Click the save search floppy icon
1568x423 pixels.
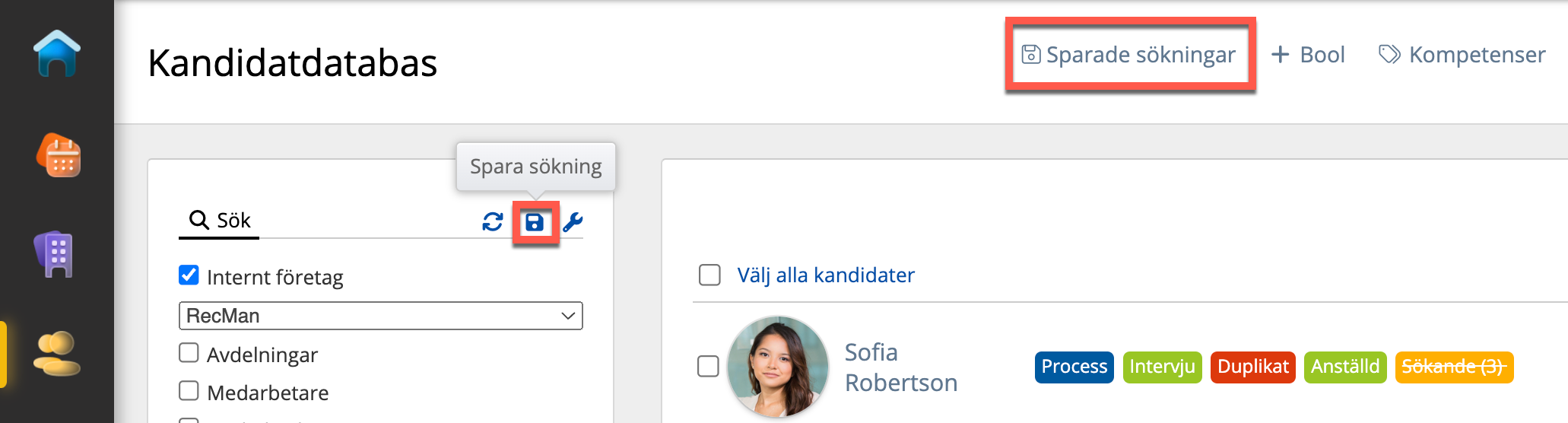[x=535, y=222]
